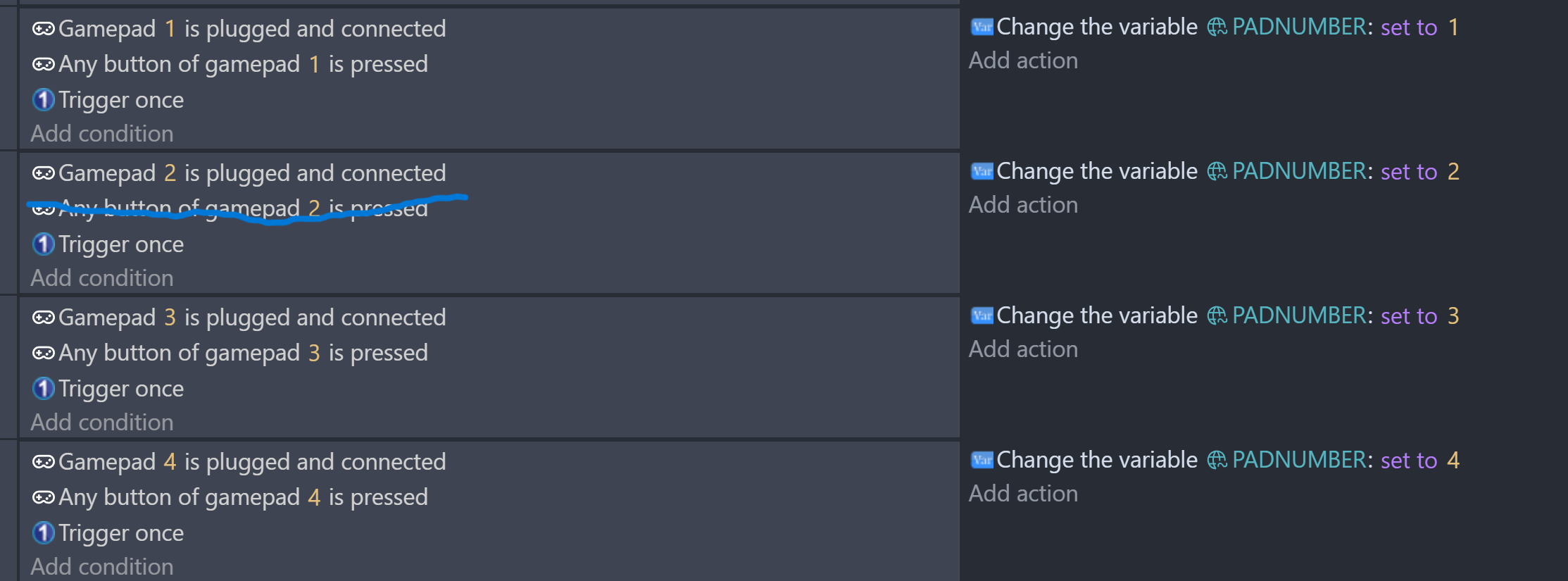Viewport: 1568px width, 581px height.
Task: Click gamepad icon next to 'Any button of gamepad 1'
Action: [x=43, y=65]
